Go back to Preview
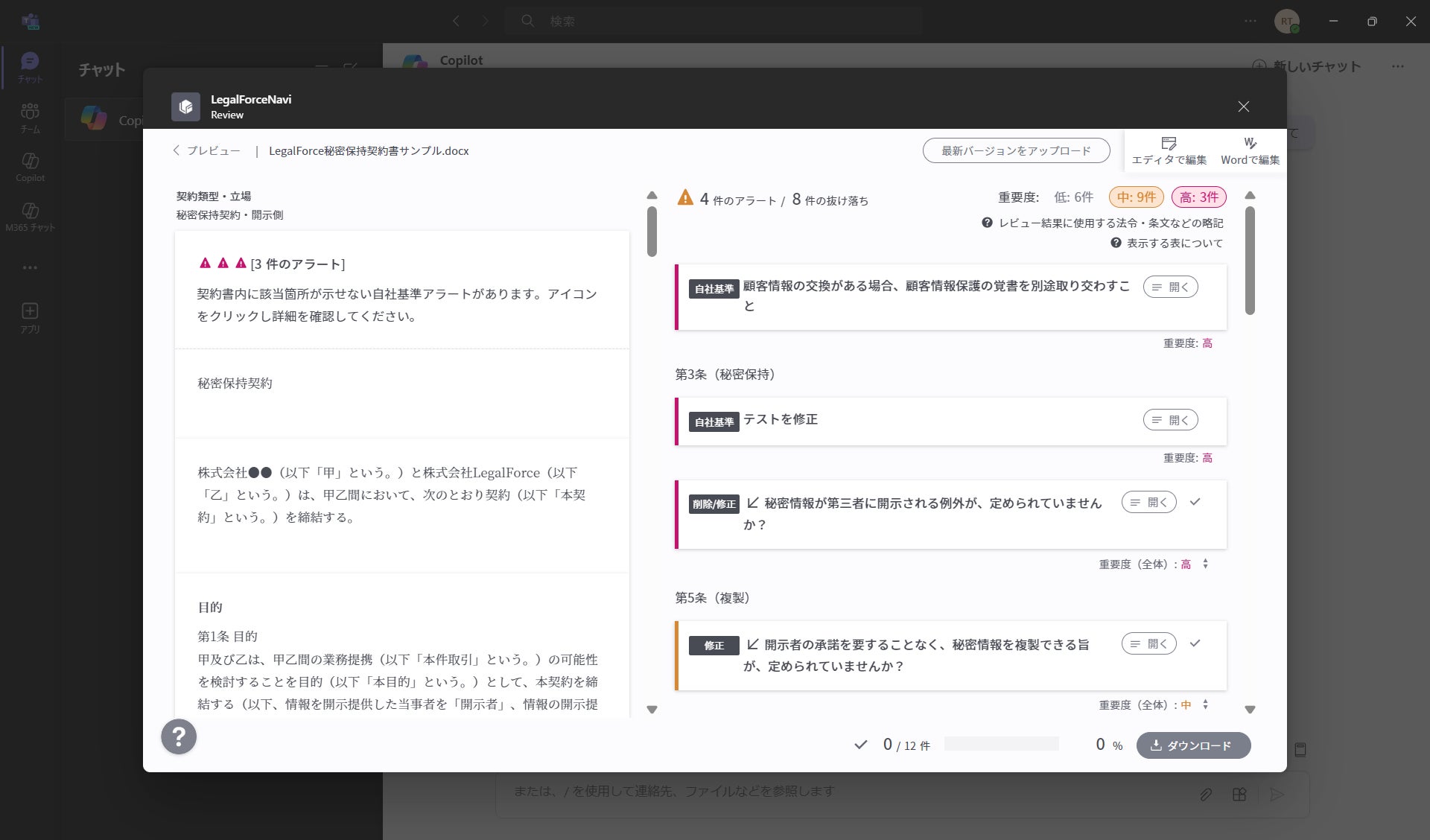 click(x=207, y=150)
